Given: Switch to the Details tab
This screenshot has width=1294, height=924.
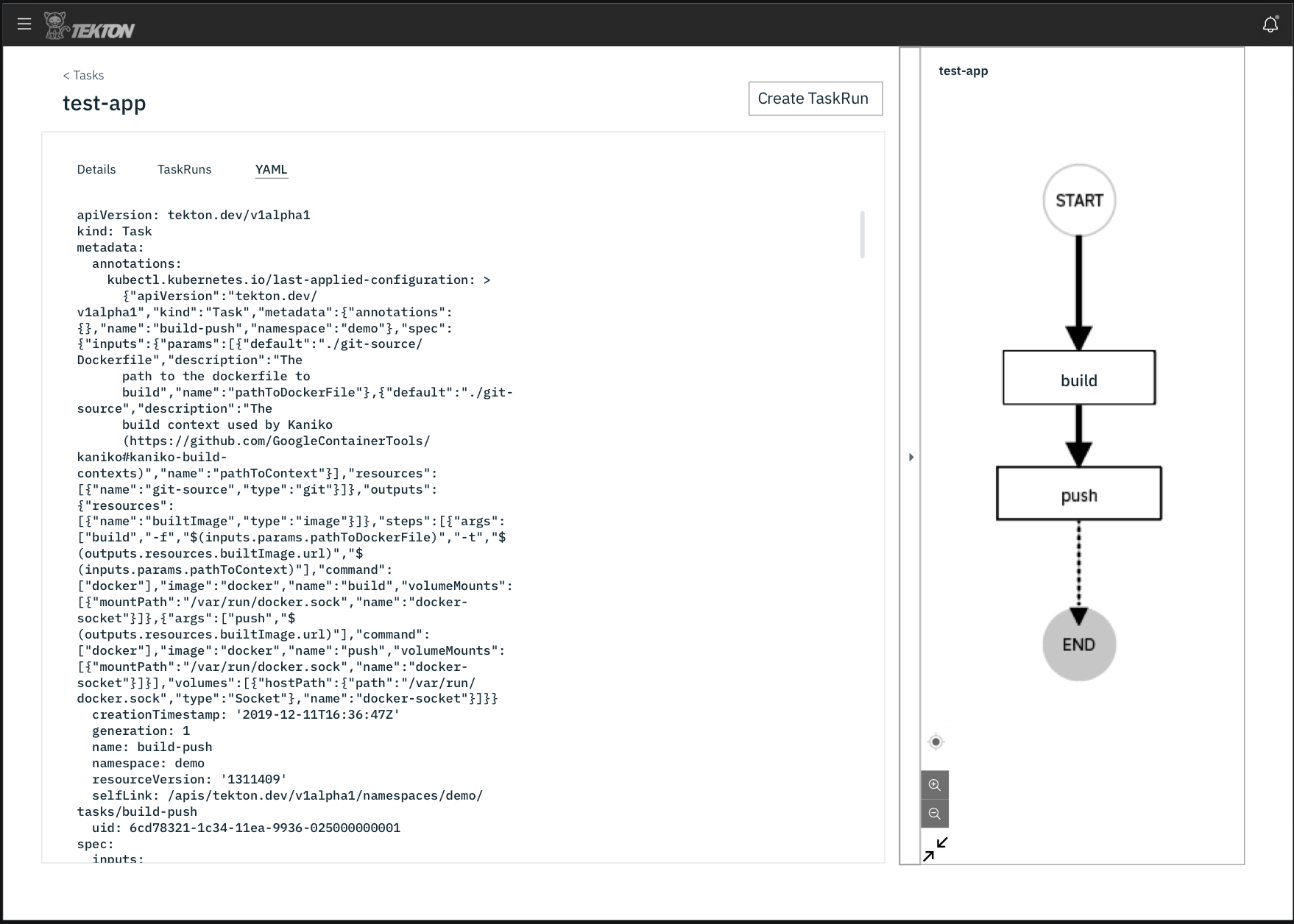Looking at the screenshot, I should coord(96,169).
